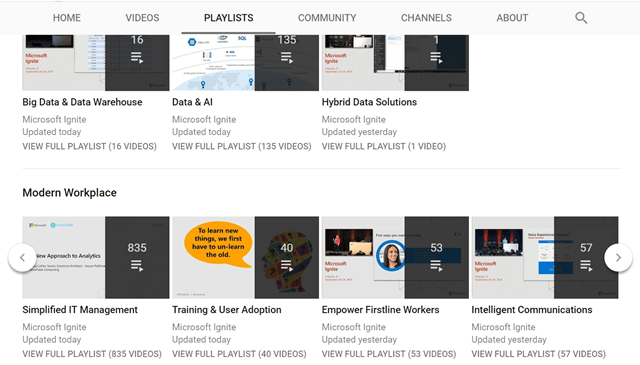Image resolution: width=640 pixels, height=365 pixels.
Task: Click the Modern Workplace section heading
Action: point(69,193)
